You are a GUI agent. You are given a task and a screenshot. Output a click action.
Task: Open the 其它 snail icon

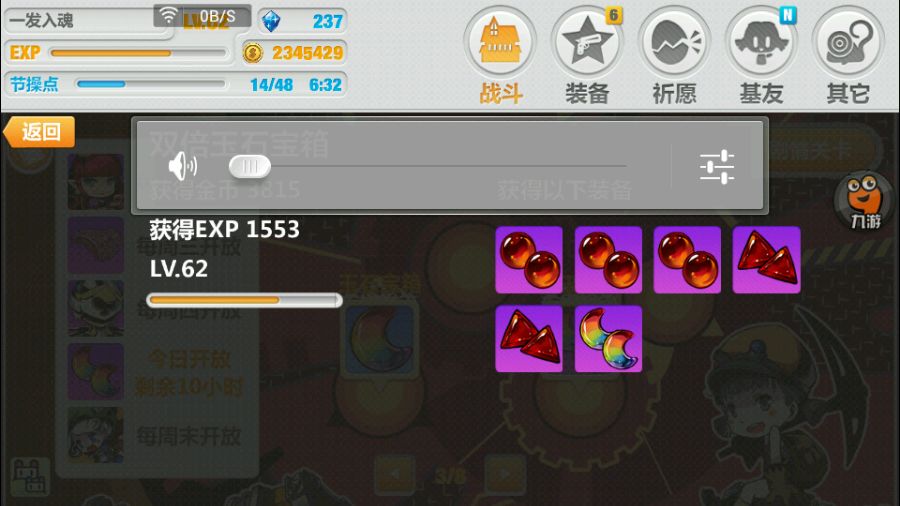pyautogui.click(x=848, y=42)
